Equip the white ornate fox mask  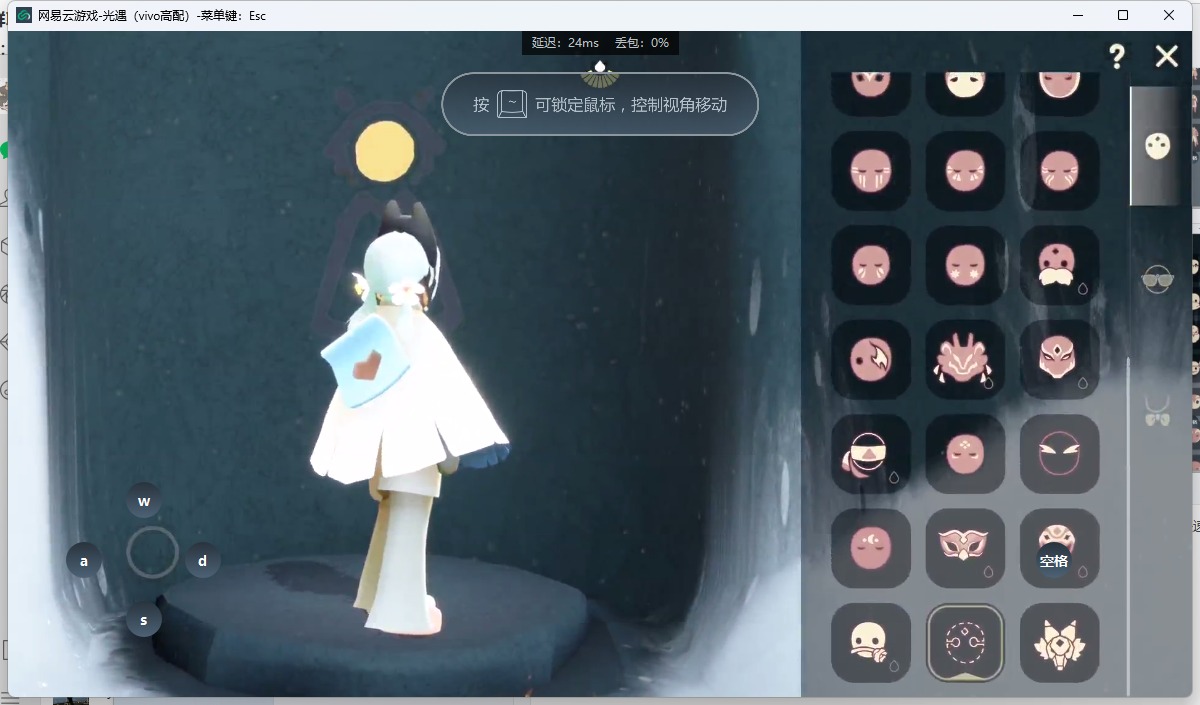(1059, 642)
